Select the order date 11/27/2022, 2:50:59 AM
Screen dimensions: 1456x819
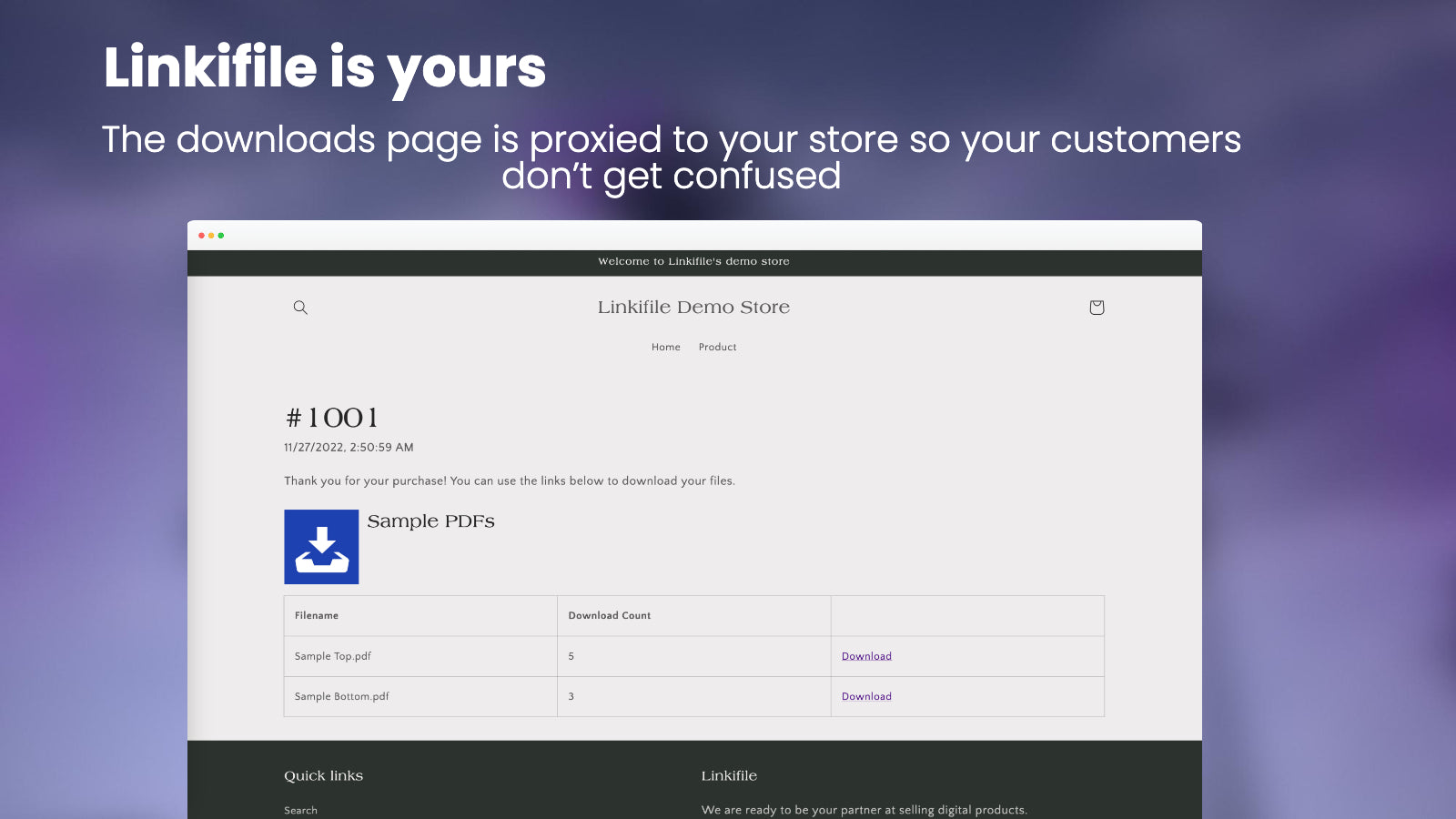click(x=349, y=447)
